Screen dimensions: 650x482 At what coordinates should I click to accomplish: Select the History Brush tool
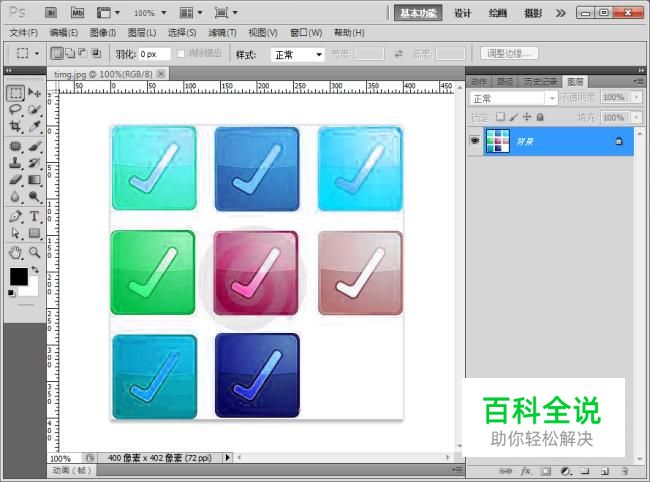click(x=35, y=163)
